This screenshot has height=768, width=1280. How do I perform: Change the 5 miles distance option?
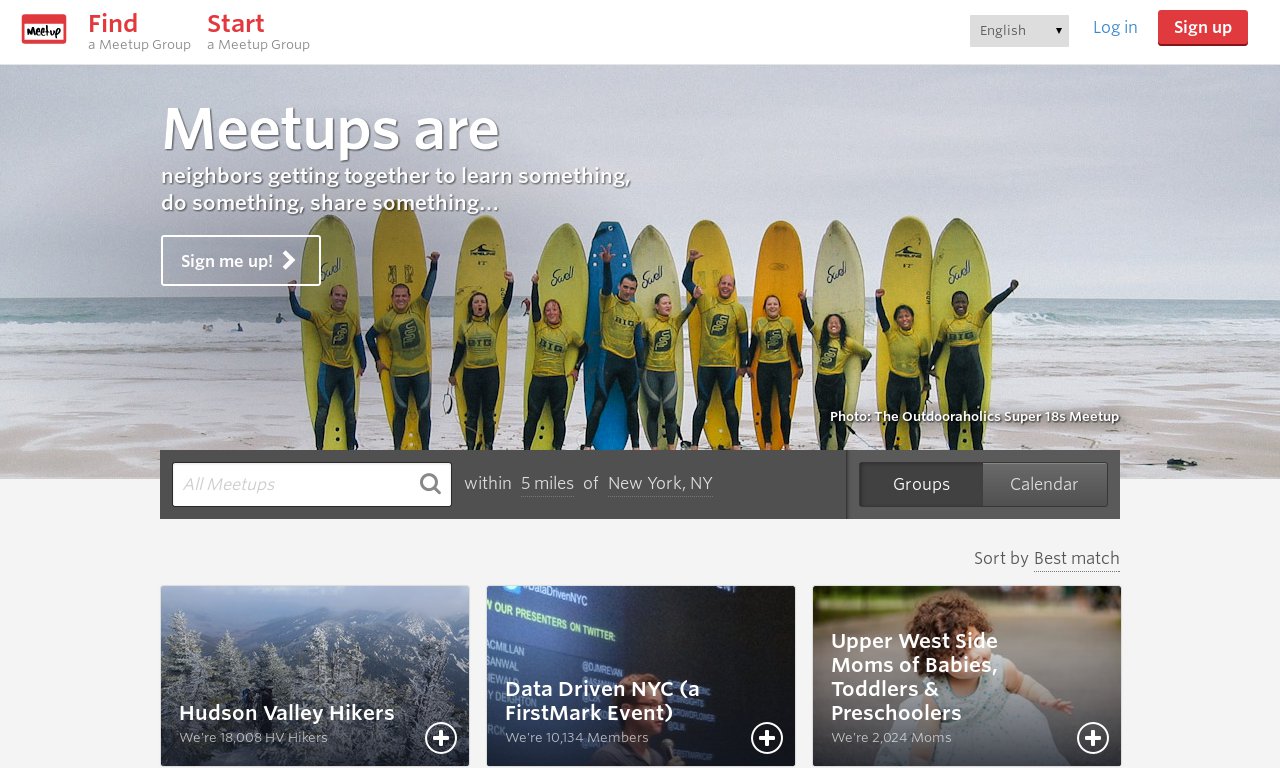click(547, 484)
